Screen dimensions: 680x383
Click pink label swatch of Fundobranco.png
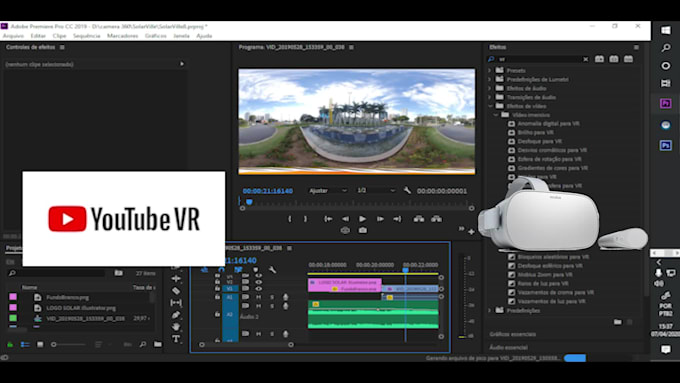pos(13,297)
